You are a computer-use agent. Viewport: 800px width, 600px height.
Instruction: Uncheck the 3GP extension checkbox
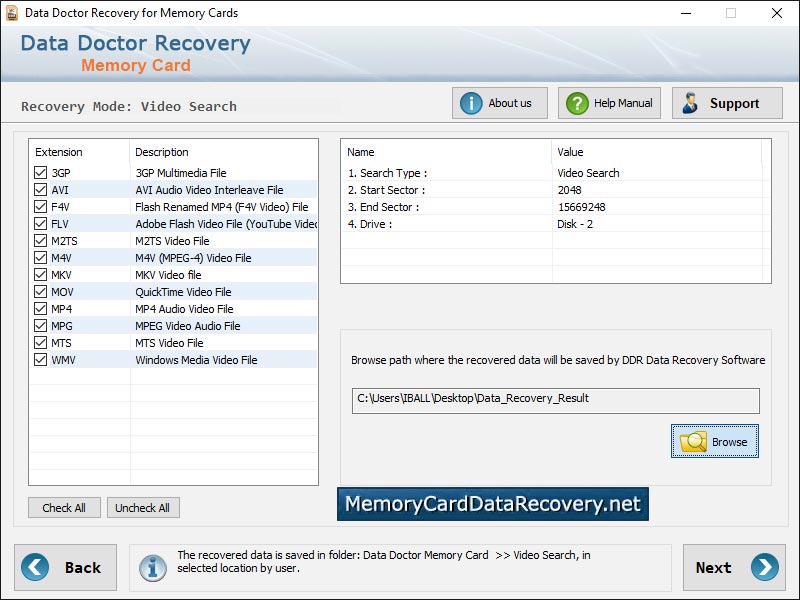40,172
